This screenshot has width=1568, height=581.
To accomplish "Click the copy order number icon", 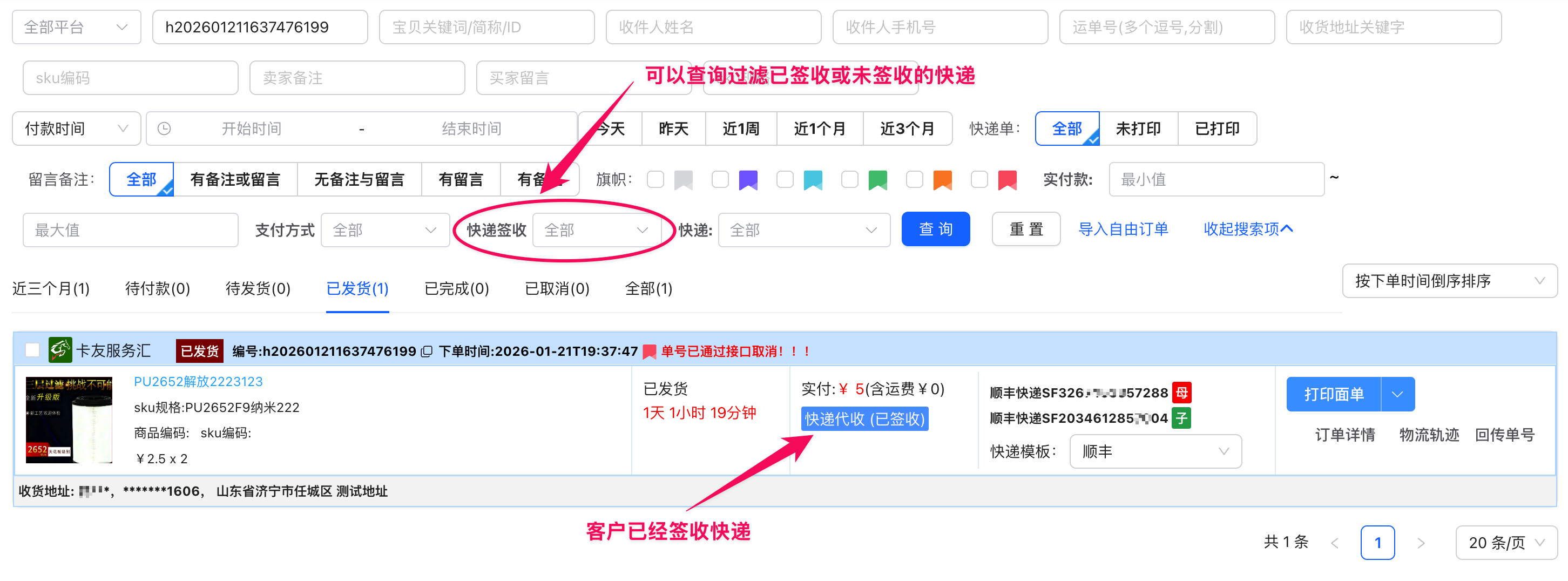I will (427, 352).
